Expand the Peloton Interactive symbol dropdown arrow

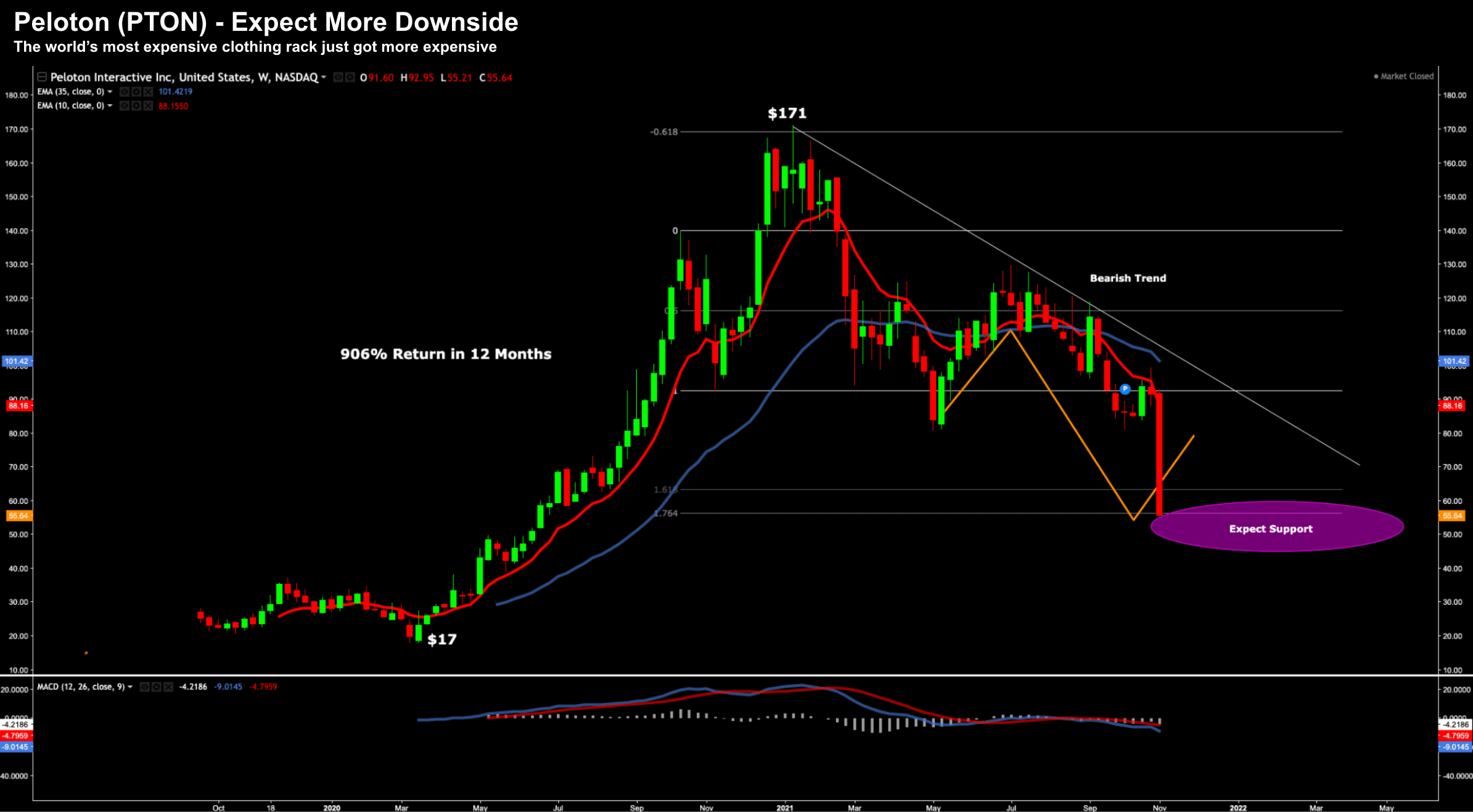pyautogui.click(x=324, y=77)
